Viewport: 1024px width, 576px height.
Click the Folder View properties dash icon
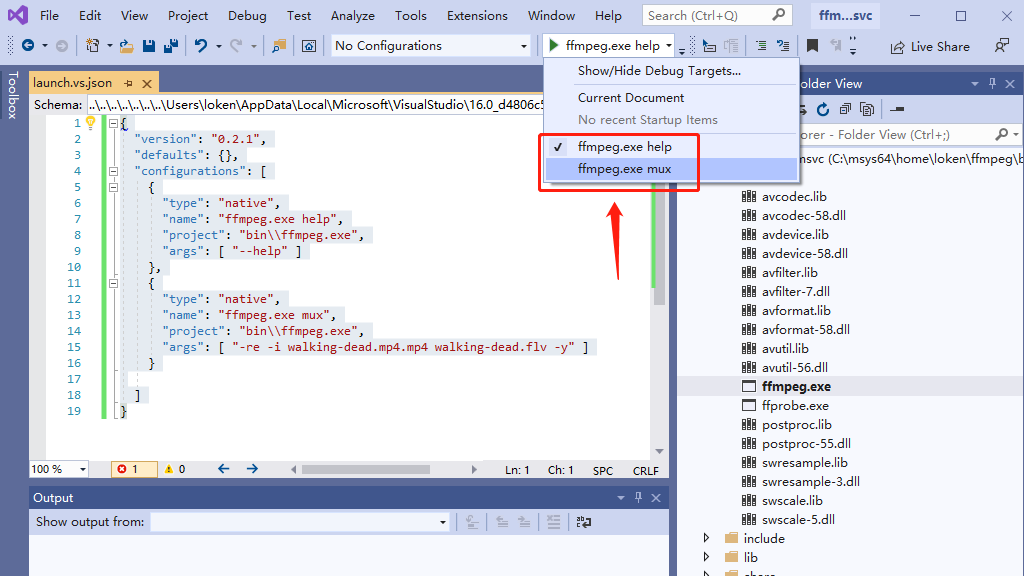897,109
